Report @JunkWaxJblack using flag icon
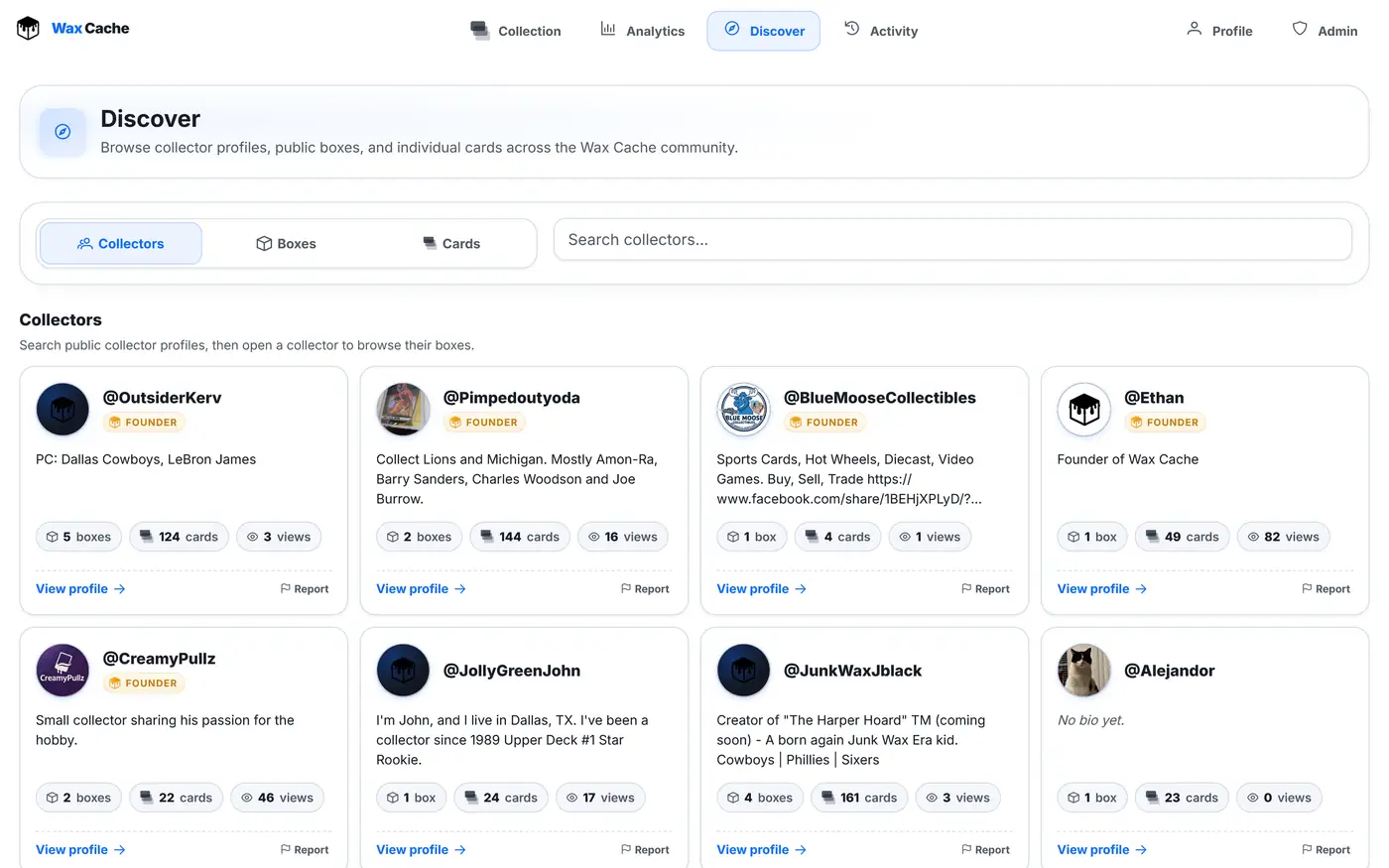The width and height of the screenshot is (1389, 868). coord(966,849)
